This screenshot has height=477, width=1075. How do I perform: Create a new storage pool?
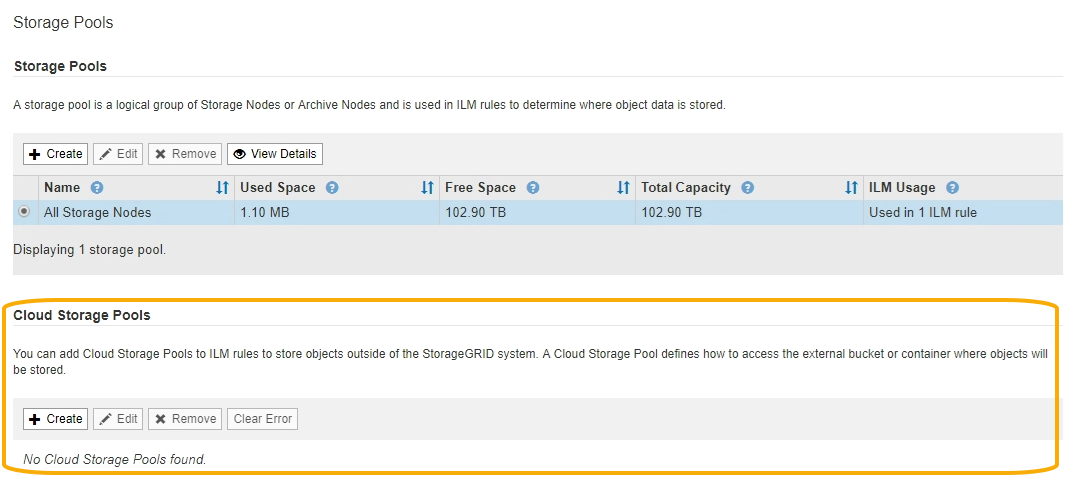click(x=56, y=154)
